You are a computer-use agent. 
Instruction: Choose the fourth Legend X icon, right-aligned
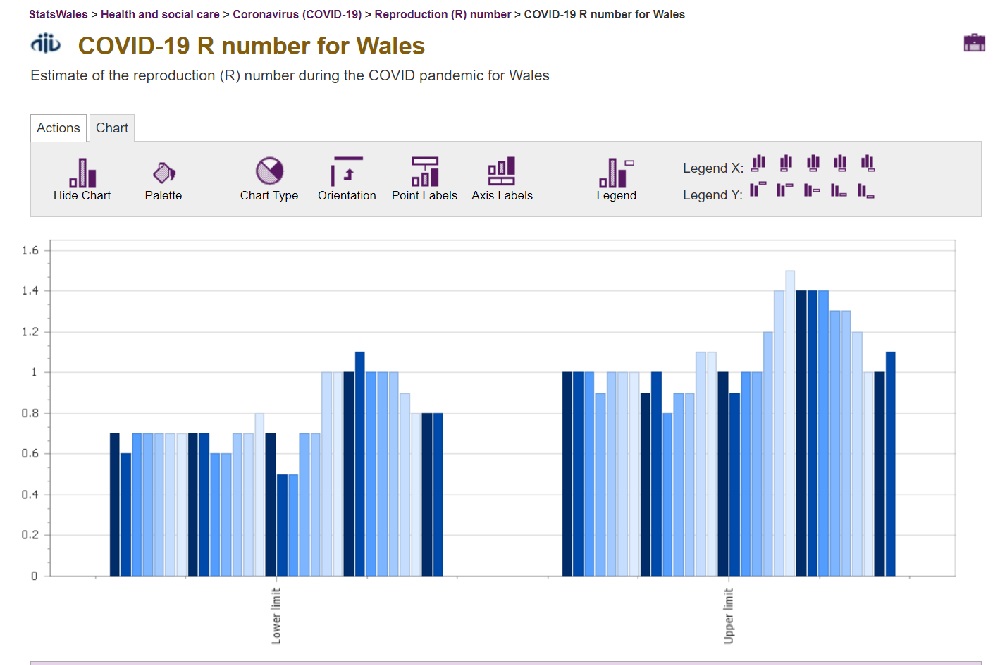pos(840,163)
